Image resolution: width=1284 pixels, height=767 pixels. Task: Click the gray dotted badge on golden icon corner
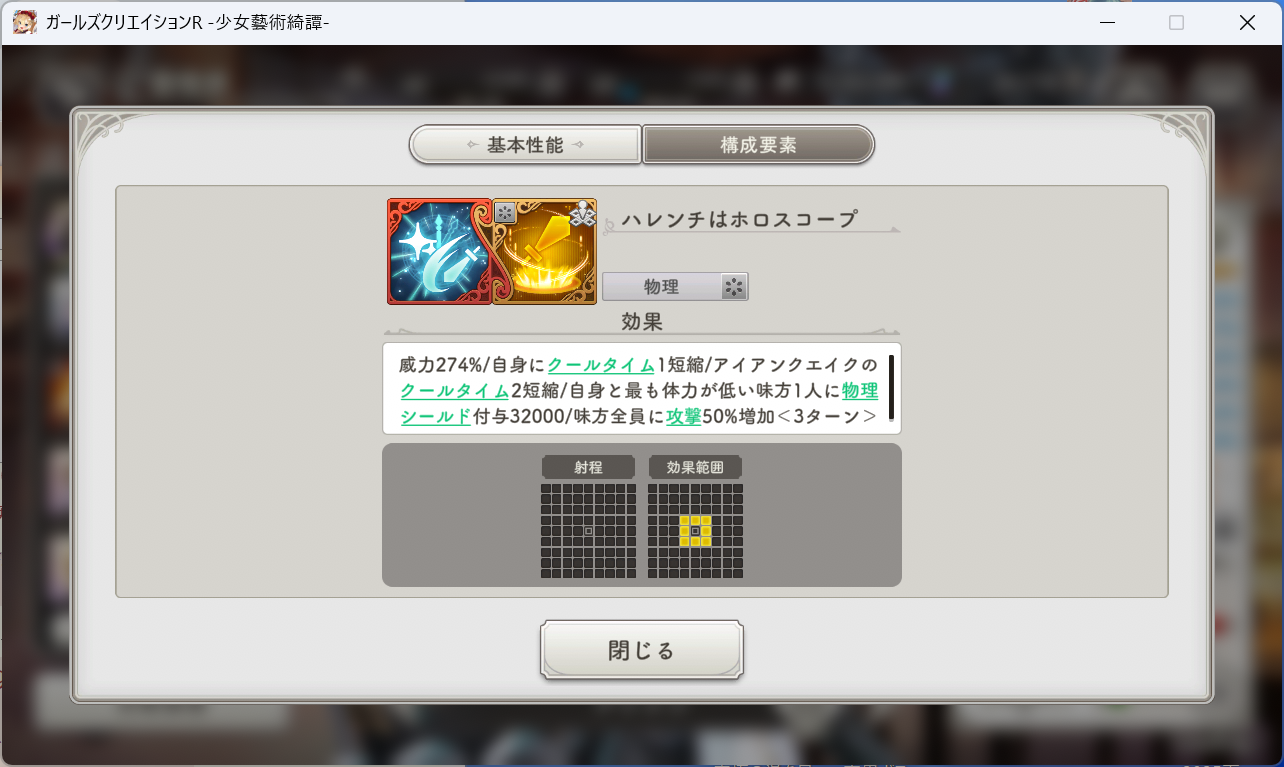click(505, 212)
